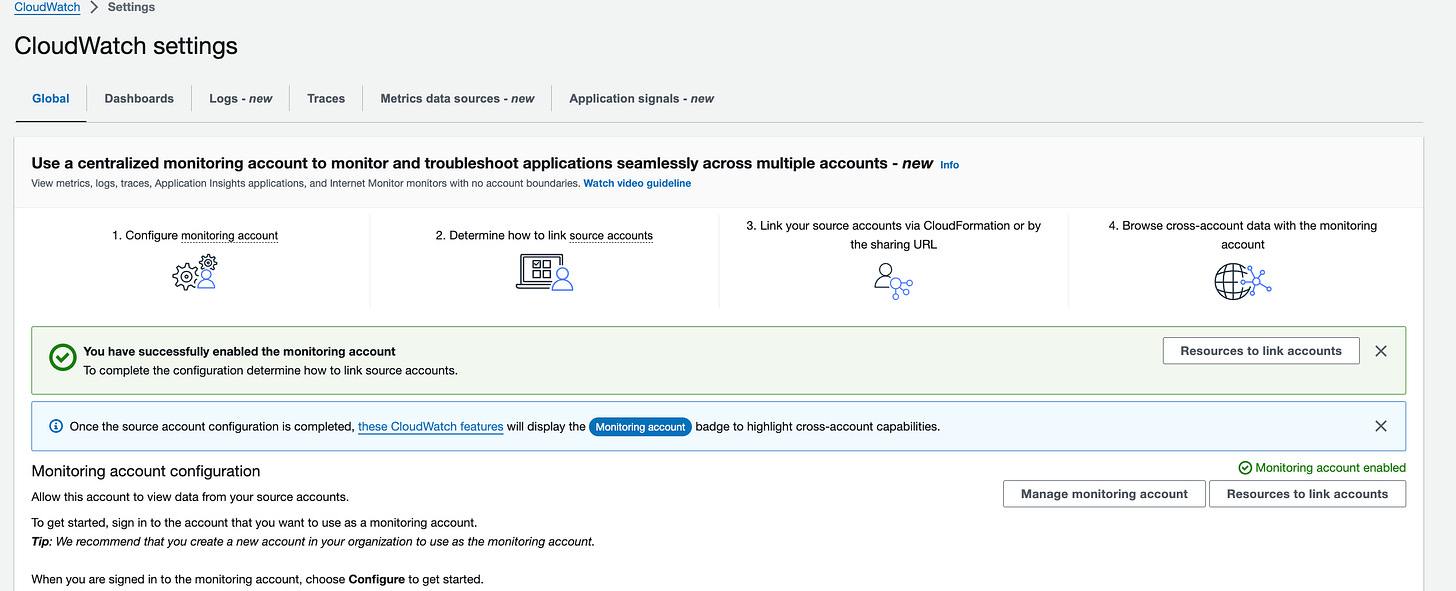Click Resources to link accounts in success banner
Image resolution: width=1456 pixels, height=591 pixels.
click(x=1261, y=351)
